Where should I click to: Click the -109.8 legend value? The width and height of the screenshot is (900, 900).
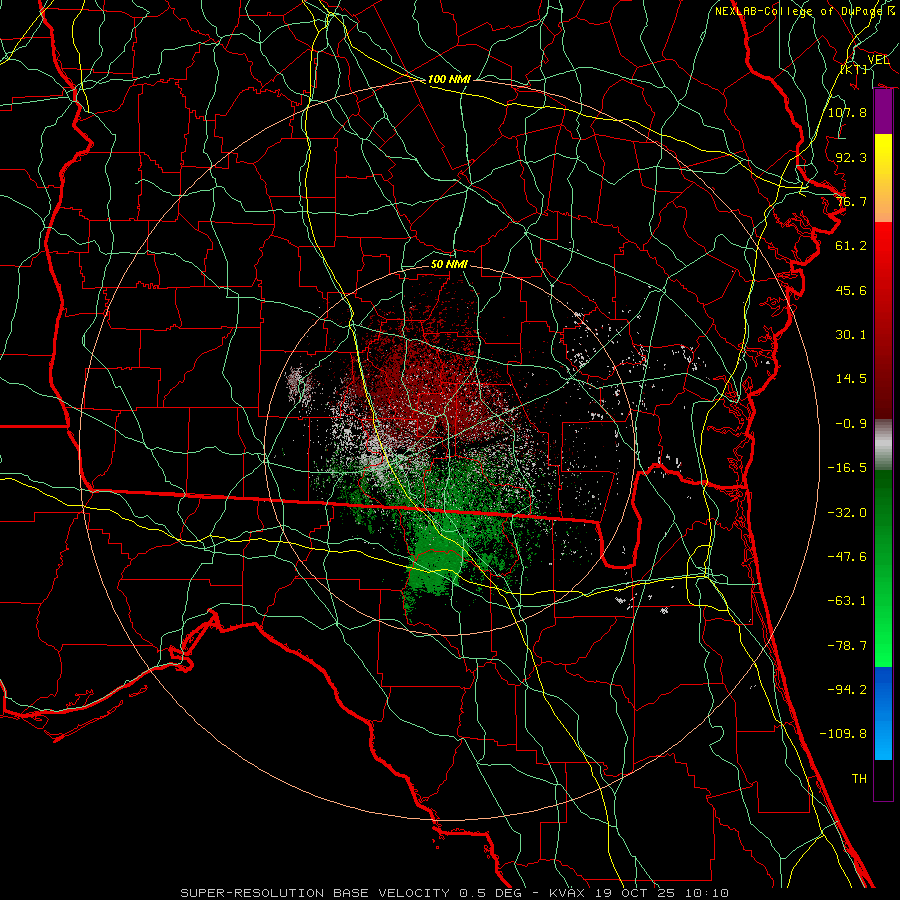click(843, 734)
